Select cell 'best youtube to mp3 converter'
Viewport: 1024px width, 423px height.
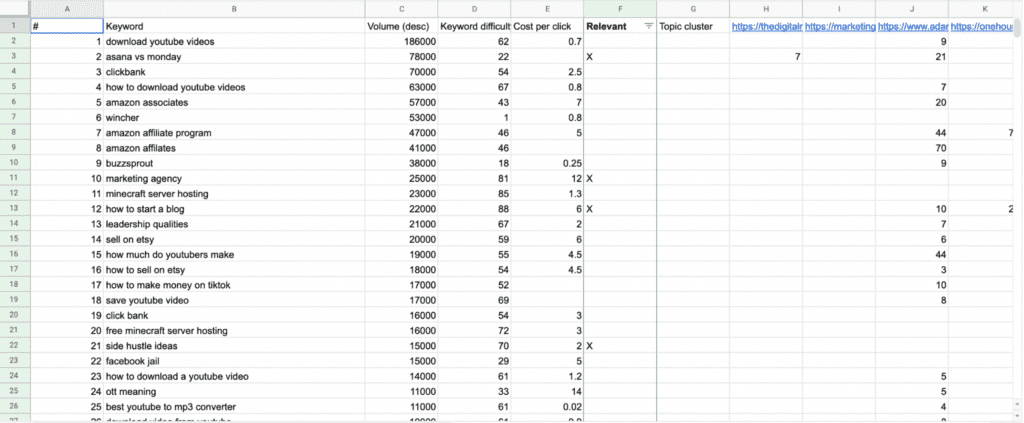[234, 407]
